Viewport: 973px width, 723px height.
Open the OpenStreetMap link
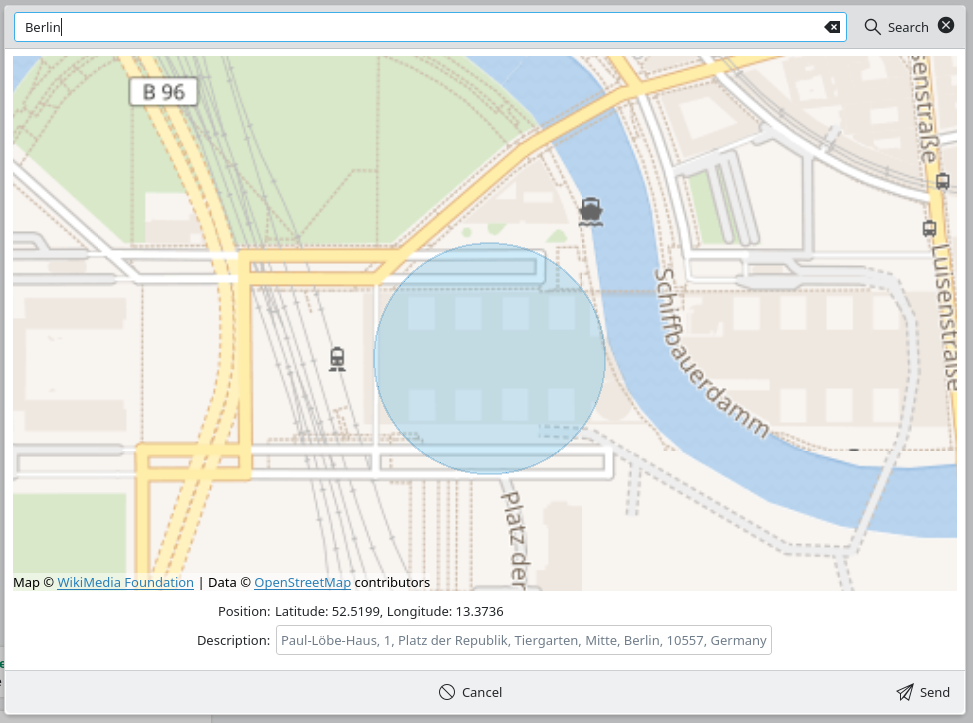point(303,582)
